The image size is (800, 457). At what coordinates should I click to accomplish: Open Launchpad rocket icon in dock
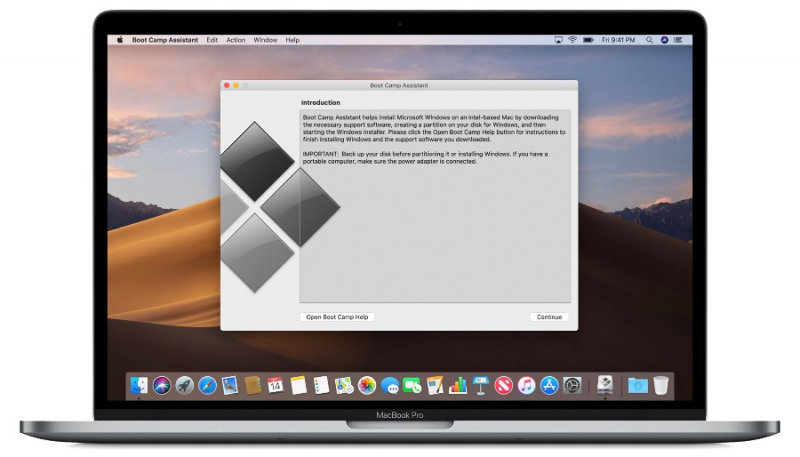(185, 385)
